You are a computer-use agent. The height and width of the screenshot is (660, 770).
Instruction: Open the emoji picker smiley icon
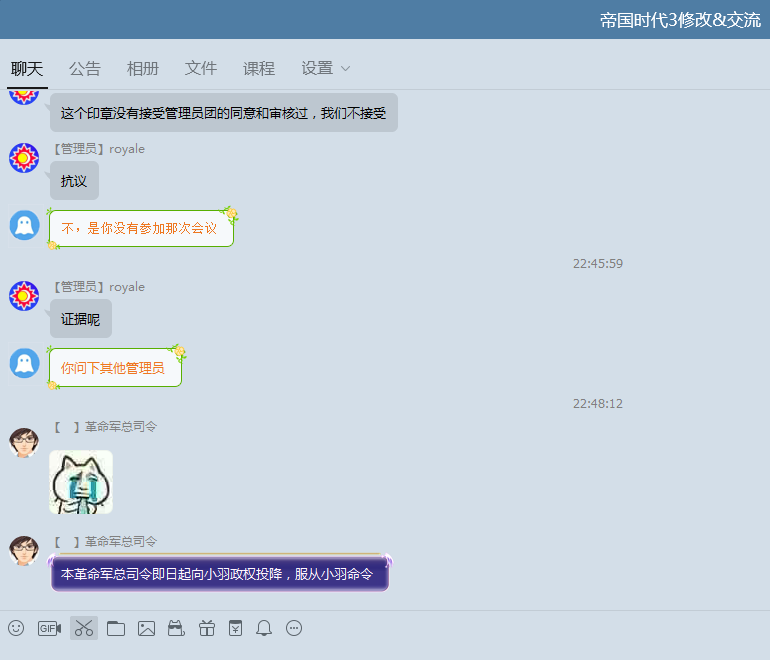tap(16, 628)
